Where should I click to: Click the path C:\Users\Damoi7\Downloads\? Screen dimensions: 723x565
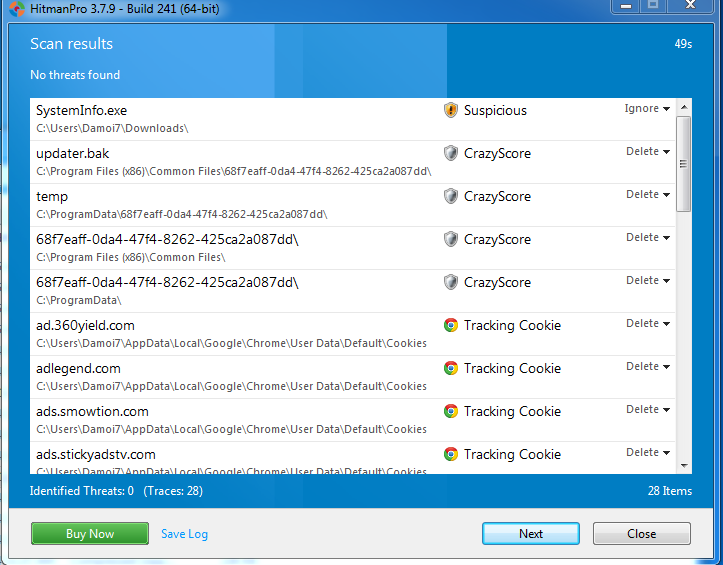pos(113,128)
